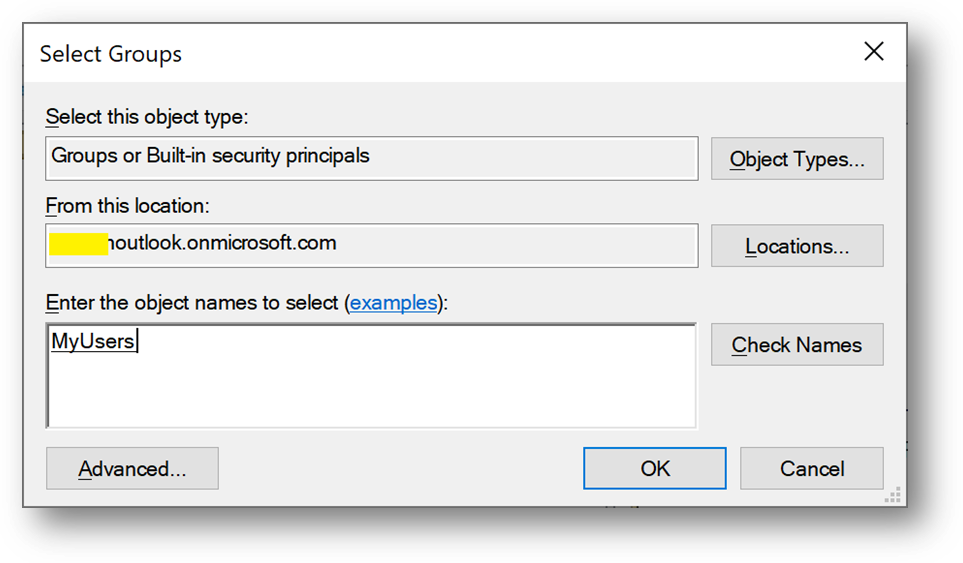Dismiss the dialog using Cancel
This screenshot has width=963, height=563.
coord(812,468)
